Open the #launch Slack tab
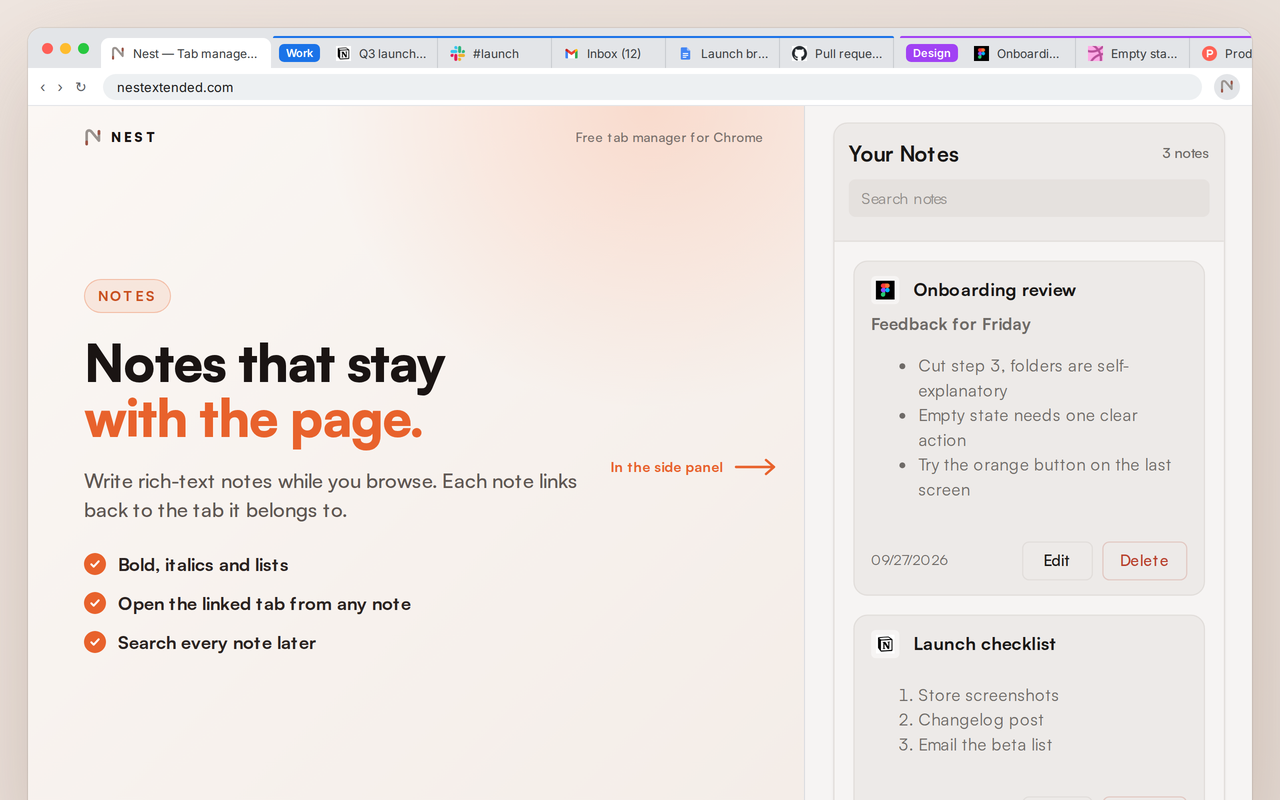Viewport: 1280px width, 800px height. point(494,53)
